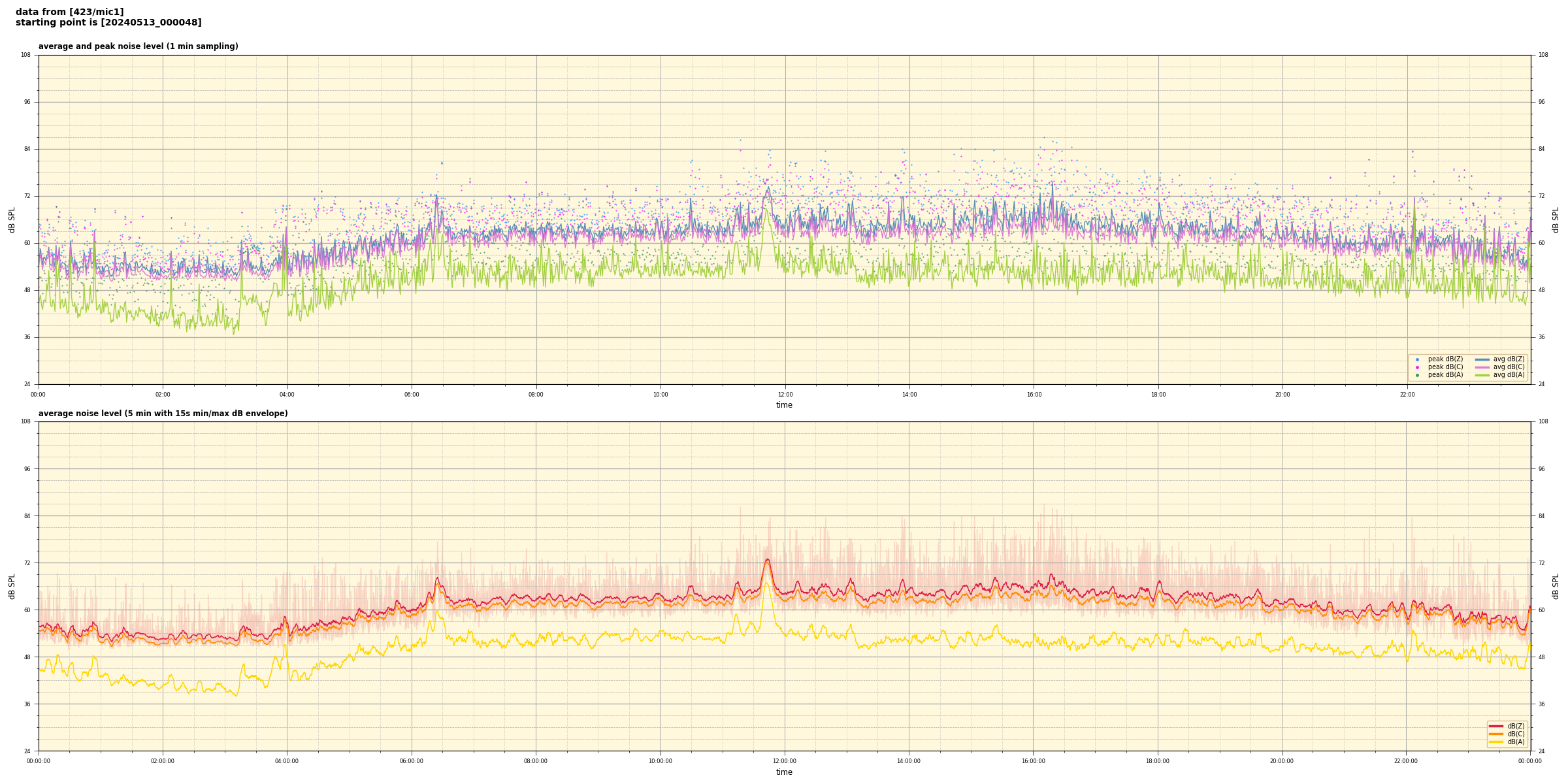
Task: Select avg dB(C) legend line in top chart
Action: point(1482,367)
